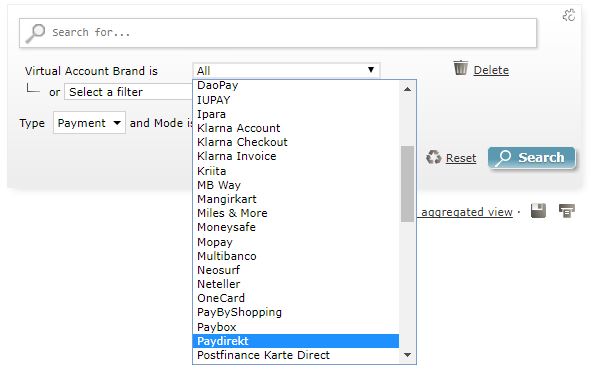This screenshot has height=381, width=592.
Task: Select Neosurf from the list
Action: pyautogui.click(x=296, y=270)
